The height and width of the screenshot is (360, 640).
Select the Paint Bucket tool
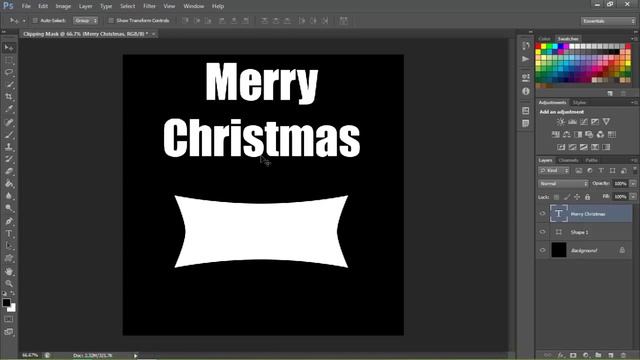coord(9,184)
